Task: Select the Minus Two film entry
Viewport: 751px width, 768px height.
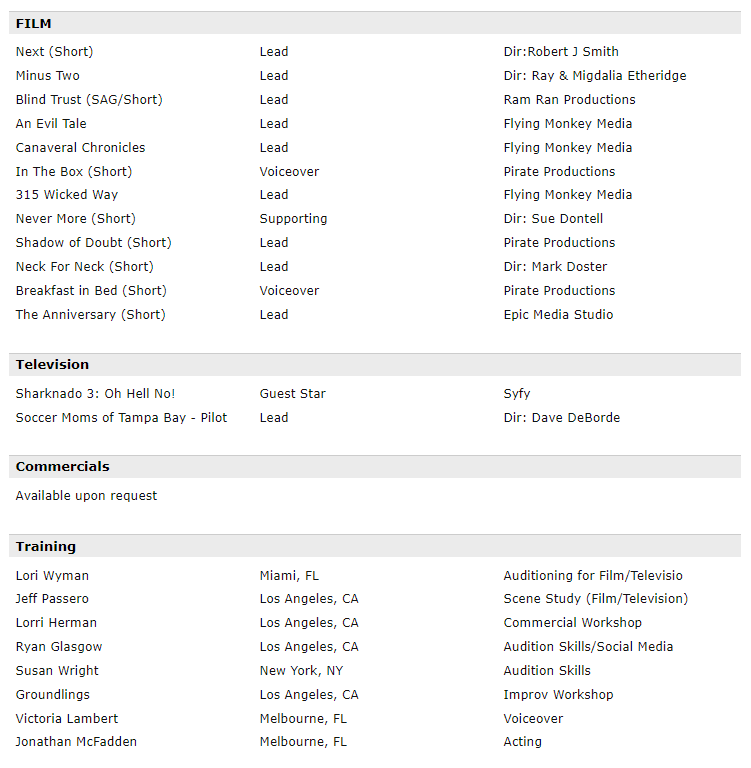Action: pyautogui.click(x=48, y=75)
